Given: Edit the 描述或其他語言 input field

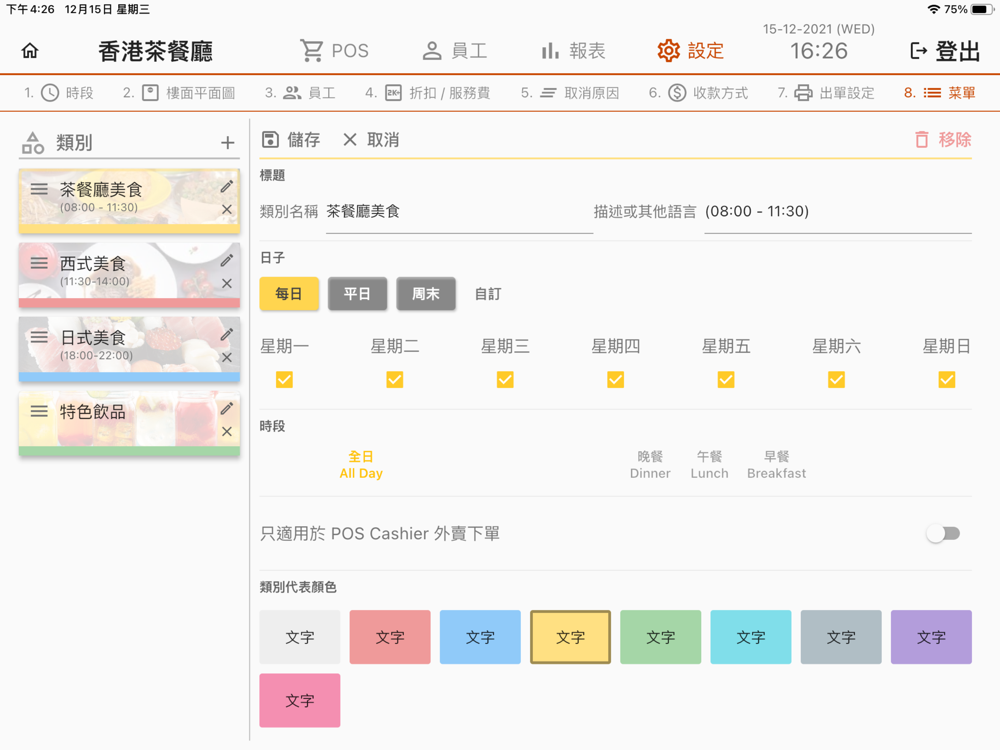Looking at the screenshot, I should [838, 212].
